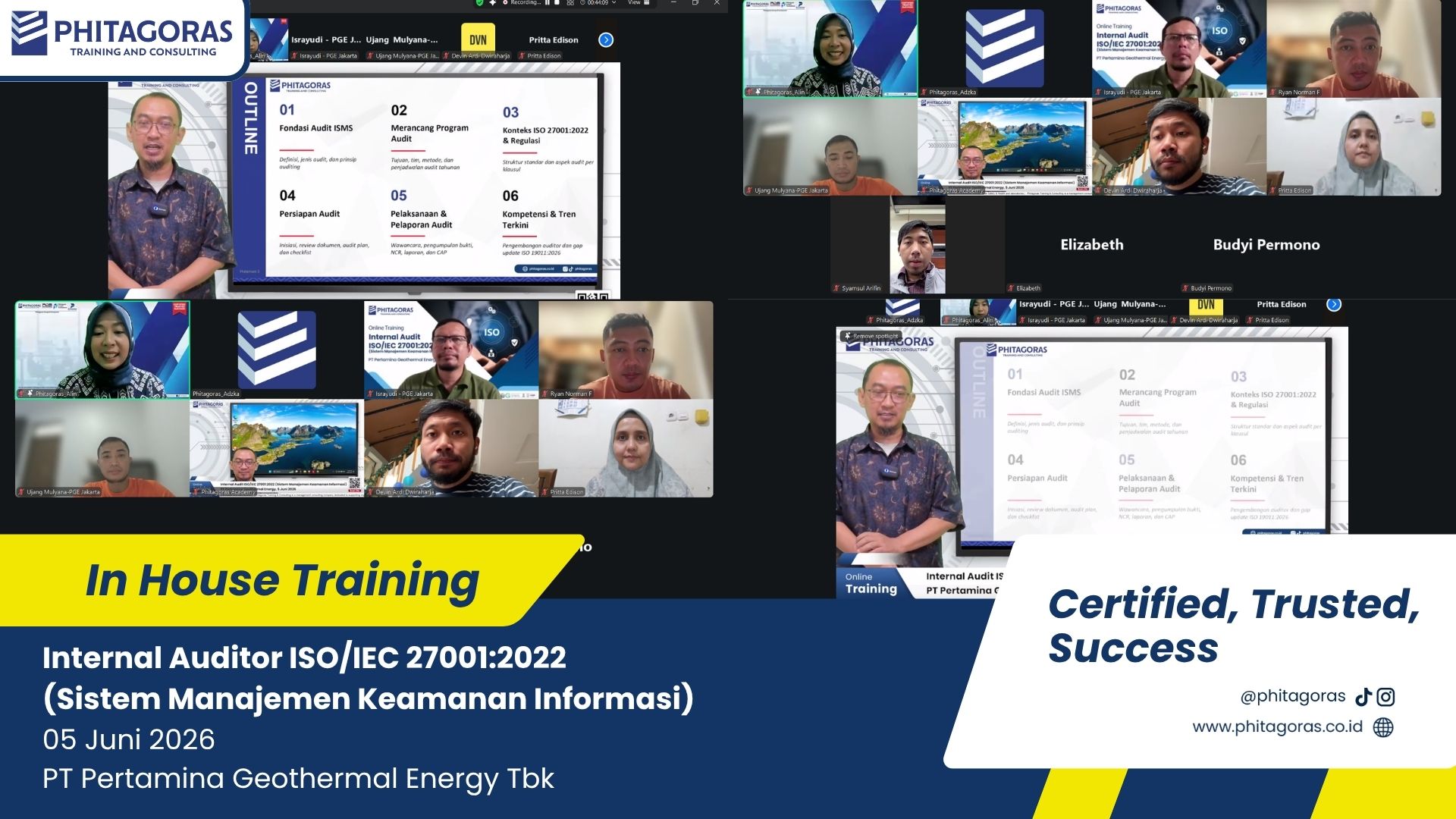Pause the meeting recording
This screenshot has width=1456, height=819.
pyautogui.click(x=548, y=2)
